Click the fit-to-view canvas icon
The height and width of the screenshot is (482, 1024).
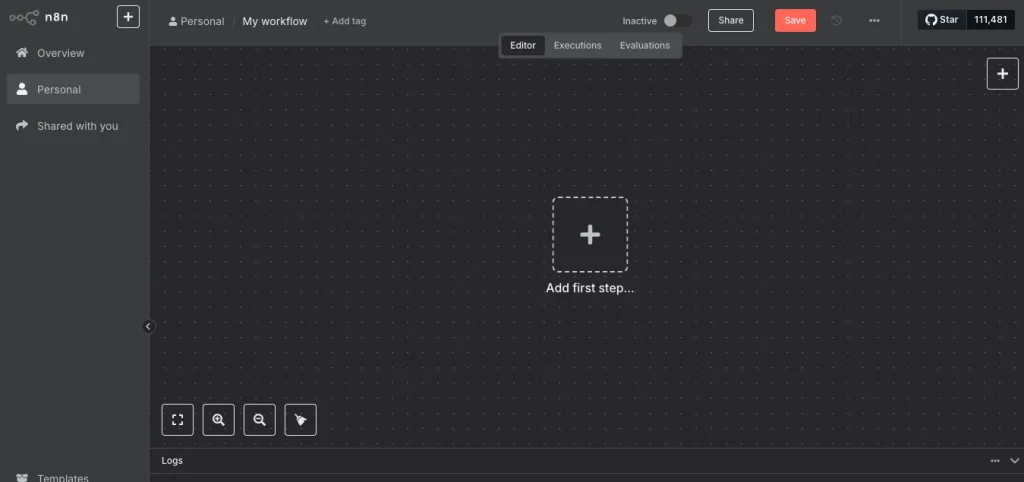coord(178,420)
